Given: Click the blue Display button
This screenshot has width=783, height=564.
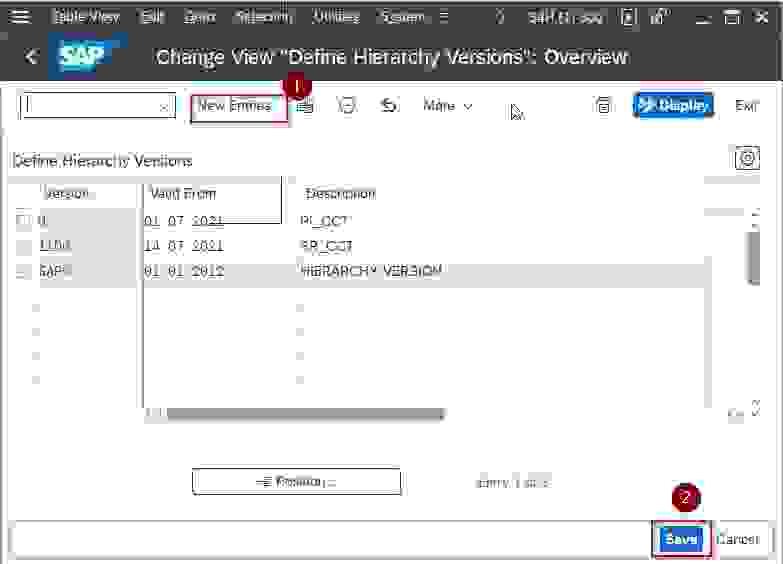Looking at the screenshot, I should click(x=673, y=105).
